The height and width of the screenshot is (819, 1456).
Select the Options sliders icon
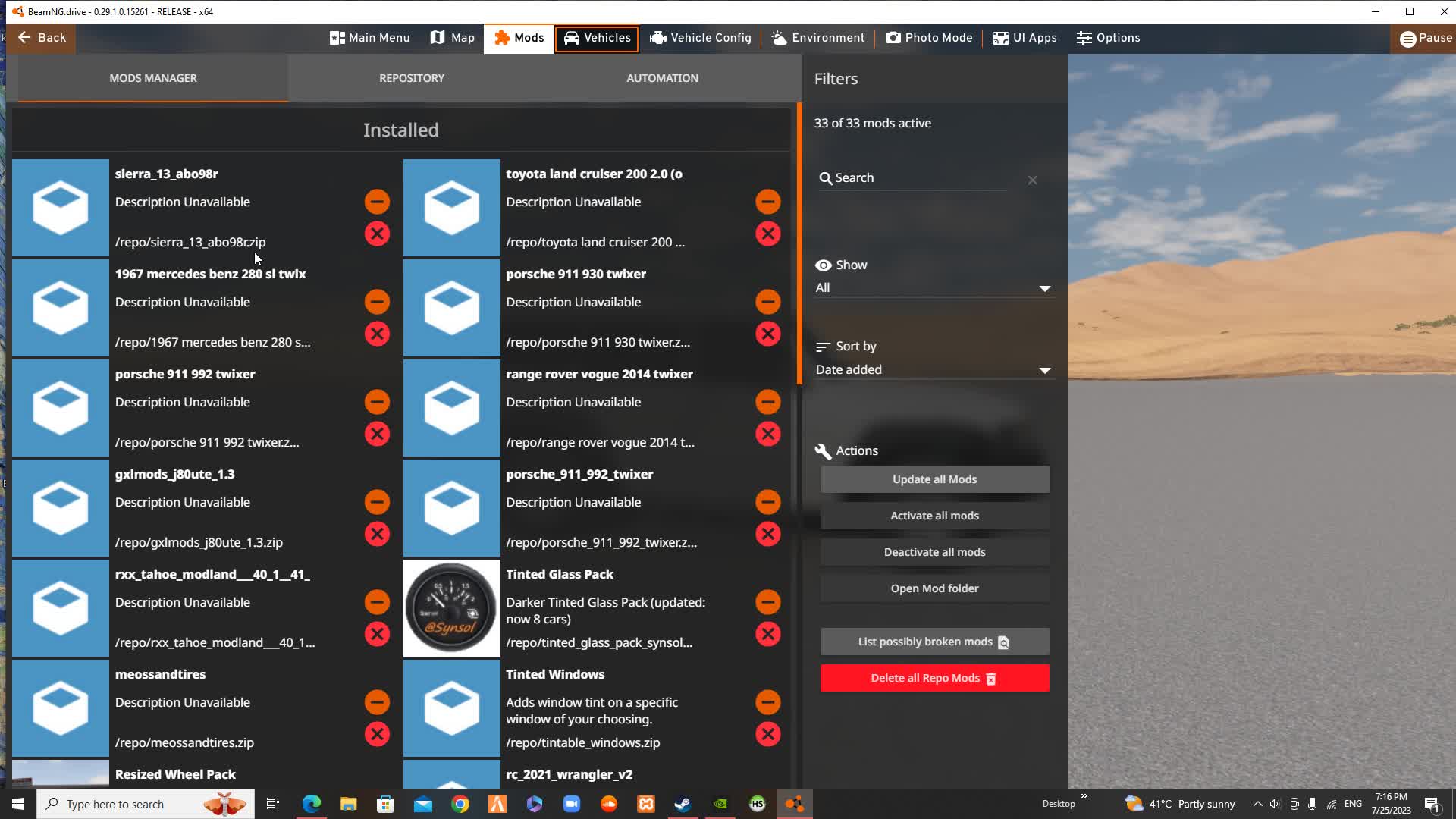coord(1083,38)
